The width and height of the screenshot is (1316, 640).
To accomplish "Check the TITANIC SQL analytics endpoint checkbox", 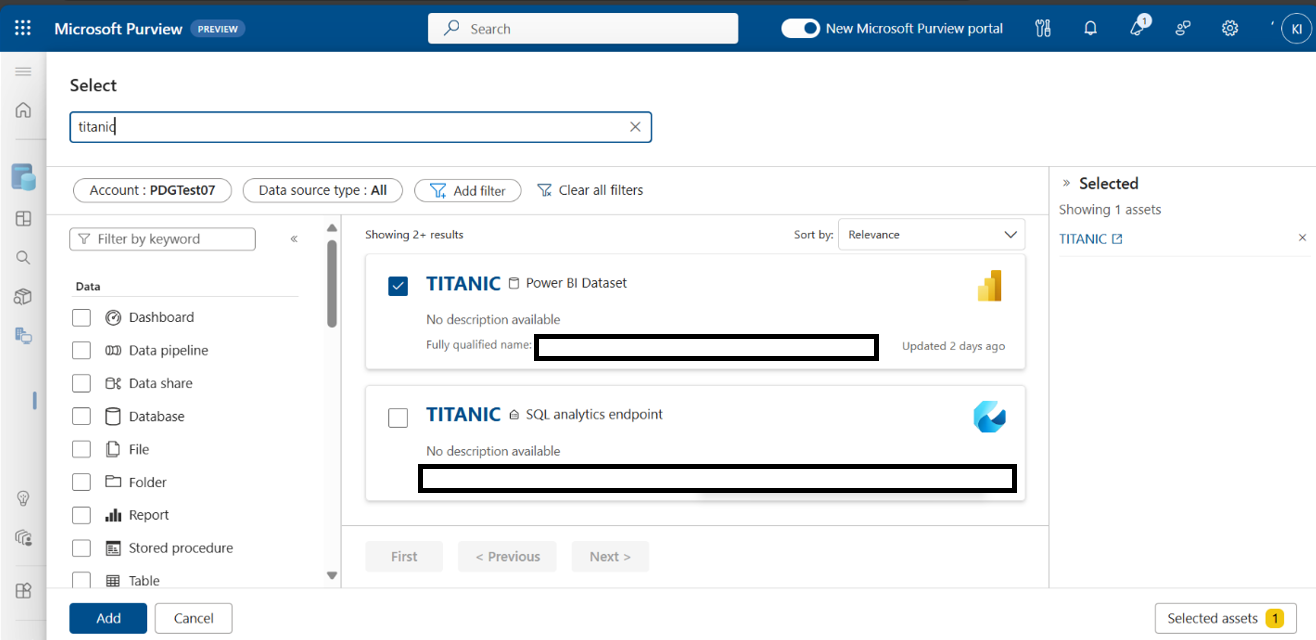I will [x=398, y=418].
